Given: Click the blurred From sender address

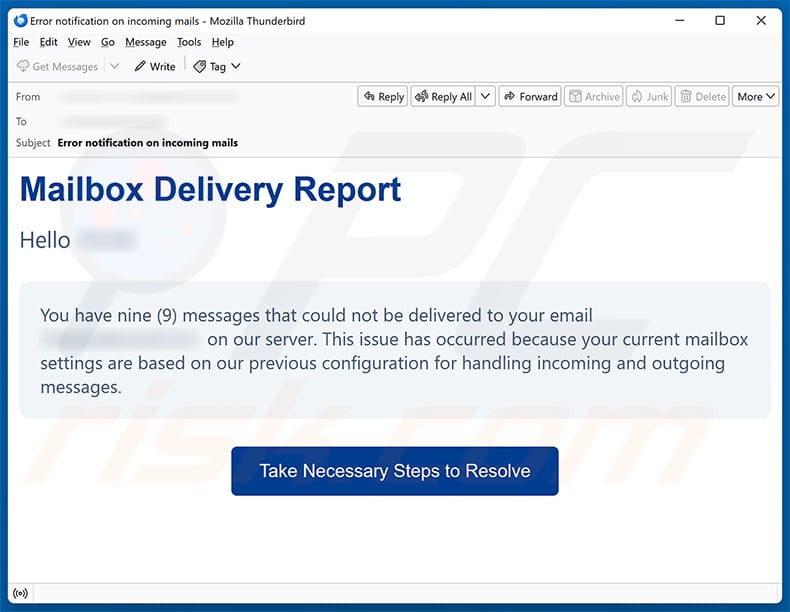Looking at the screenshot, I should pos(148,96).
